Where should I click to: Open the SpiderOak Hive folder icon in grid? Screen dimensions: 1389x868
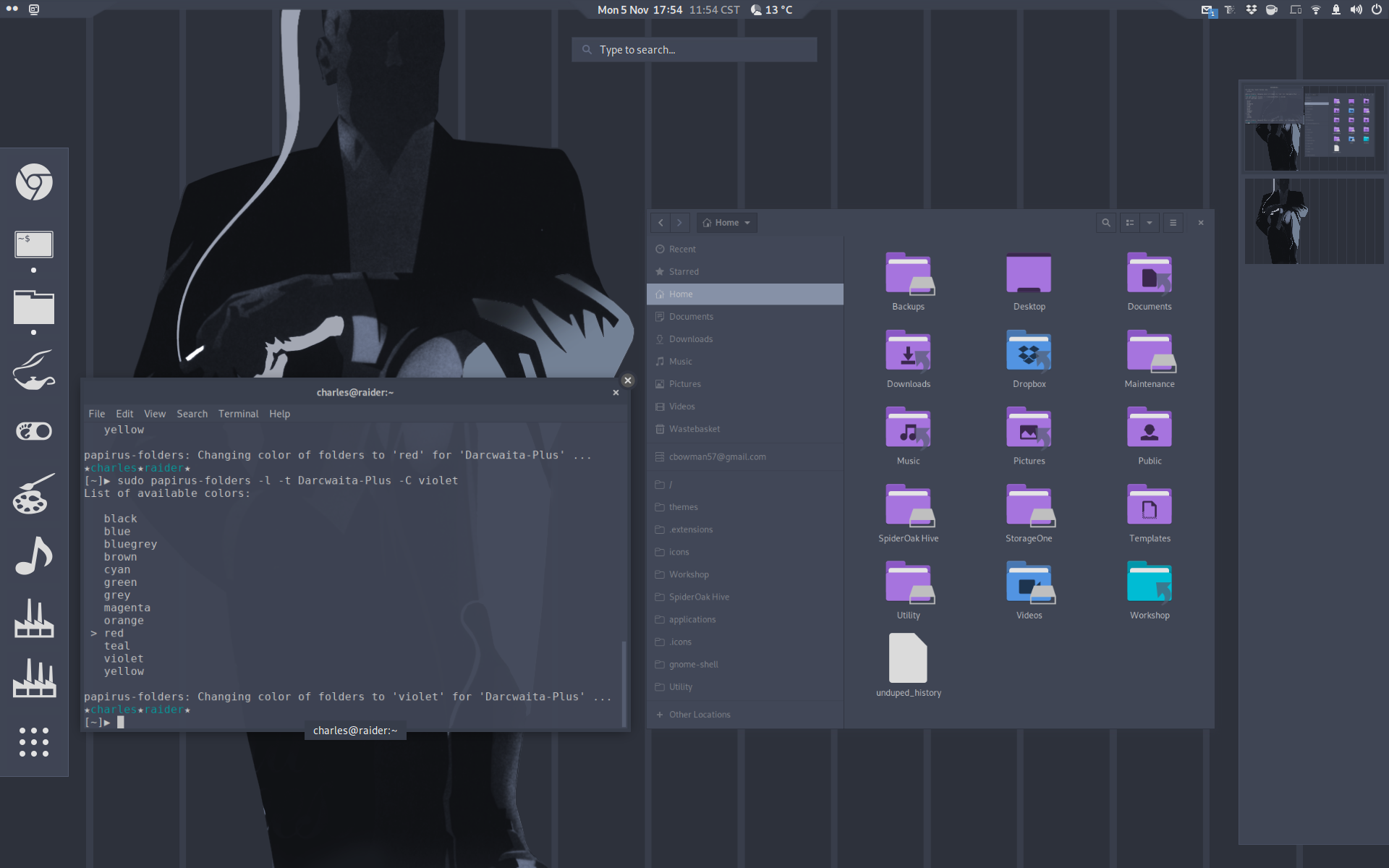click(x=909, y=513)
